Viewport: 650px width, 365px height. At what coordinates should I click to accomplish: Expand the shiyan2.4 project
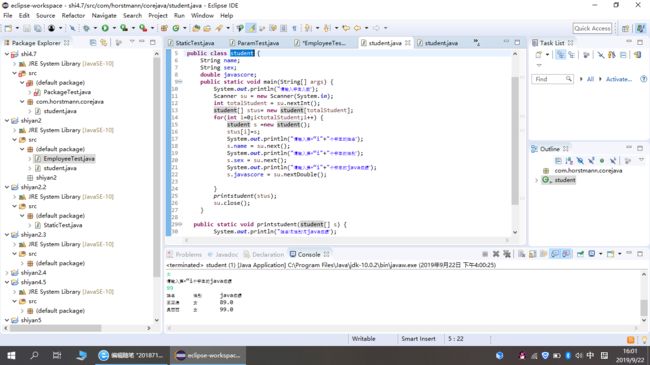pos(7,273)
